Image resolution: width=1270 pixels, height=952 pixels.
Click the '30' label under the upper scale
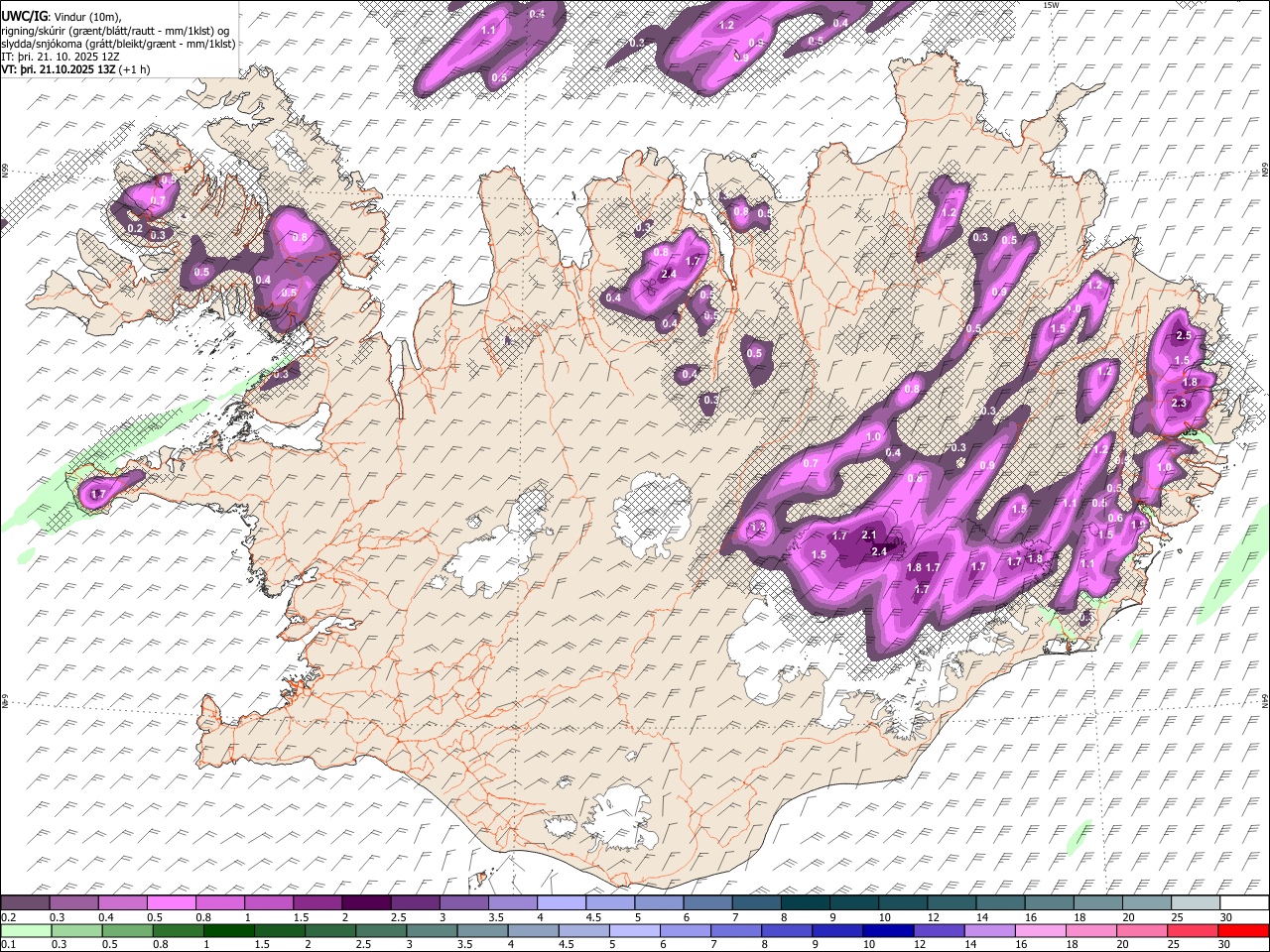pos(1225,917)
